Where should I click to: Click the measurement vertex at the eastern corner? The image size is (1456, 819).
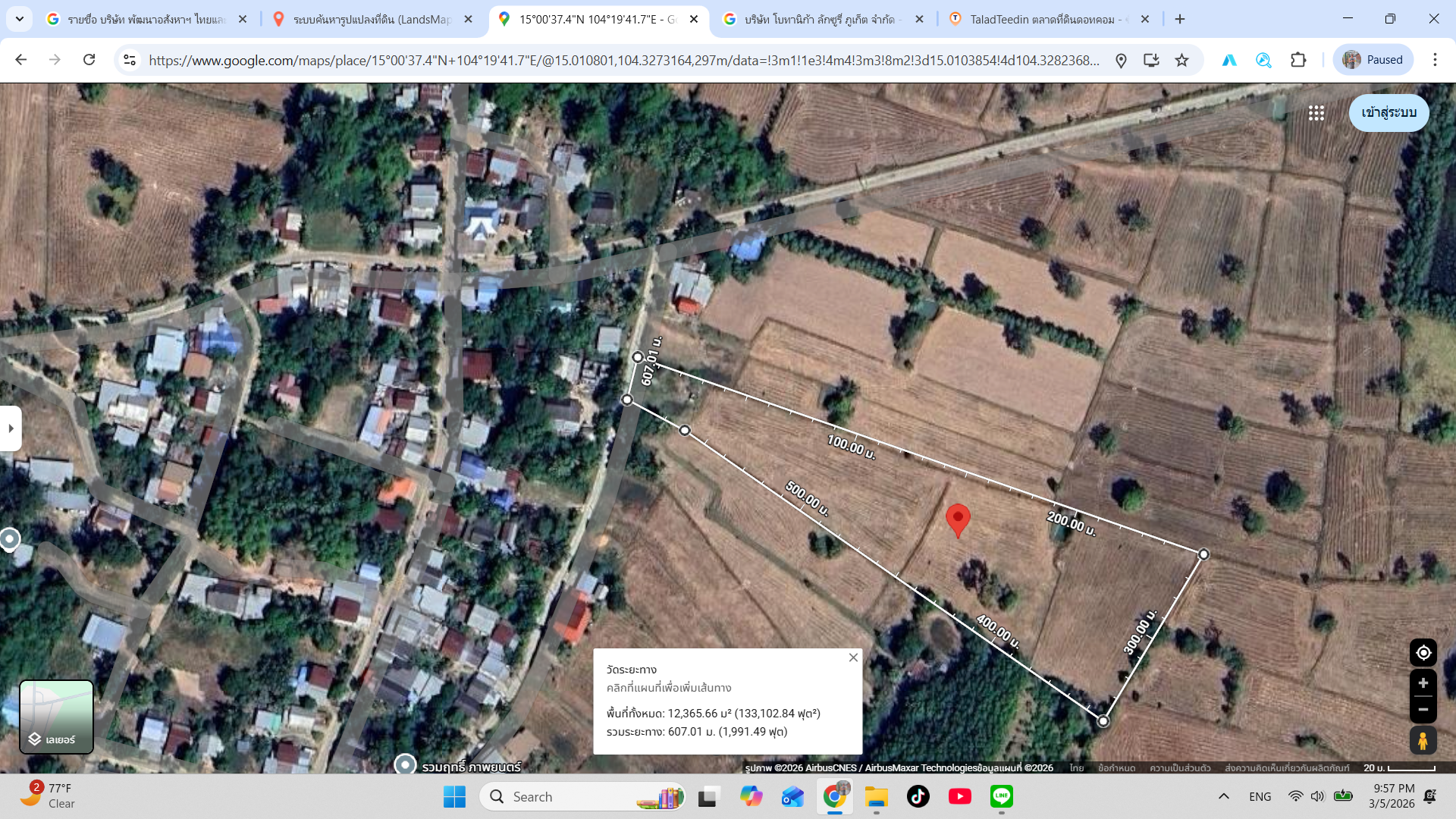(x=1203, y=554)
